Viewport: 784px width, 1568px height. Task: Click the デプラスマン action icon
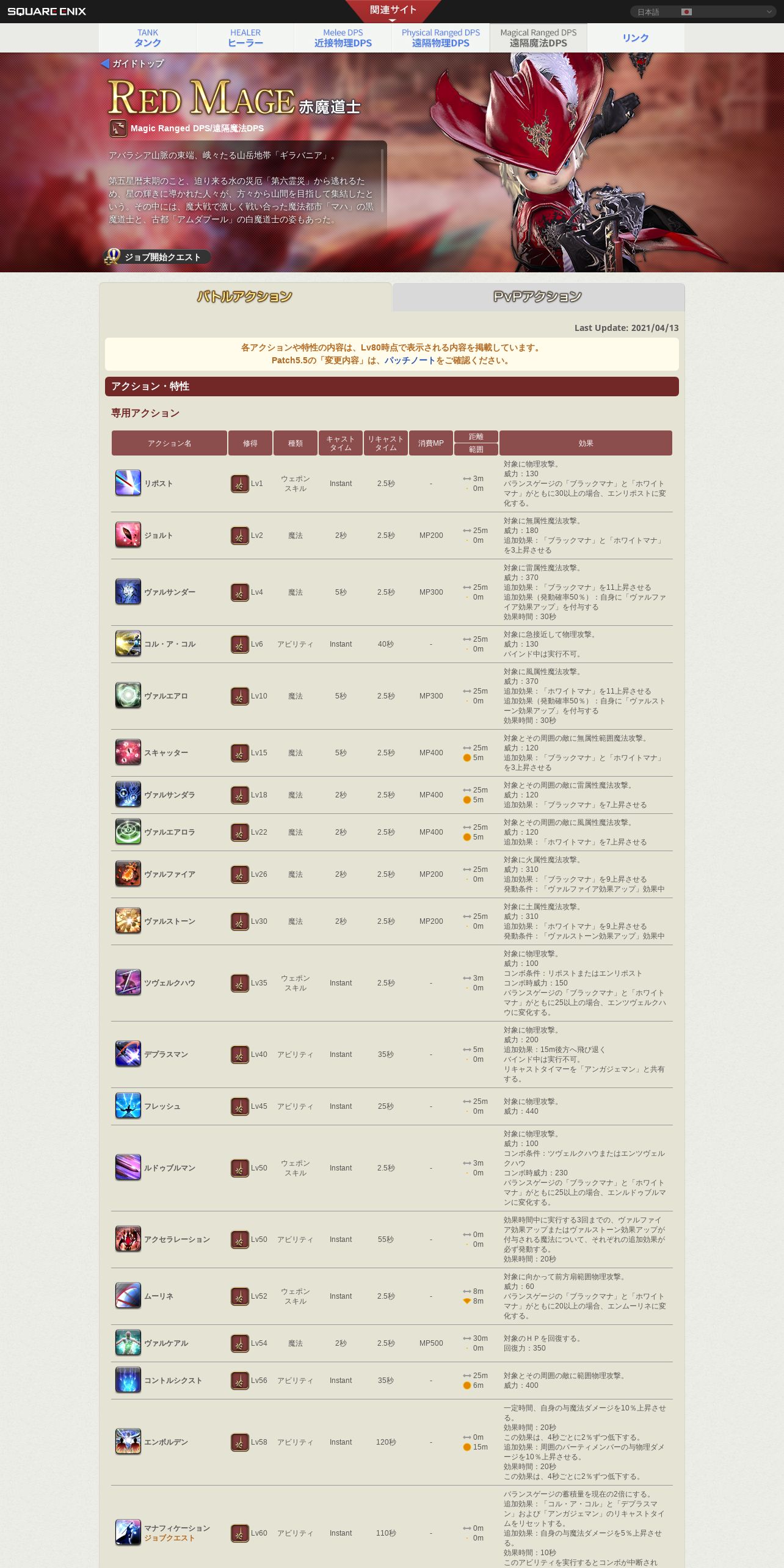[x=128, y=1054]
